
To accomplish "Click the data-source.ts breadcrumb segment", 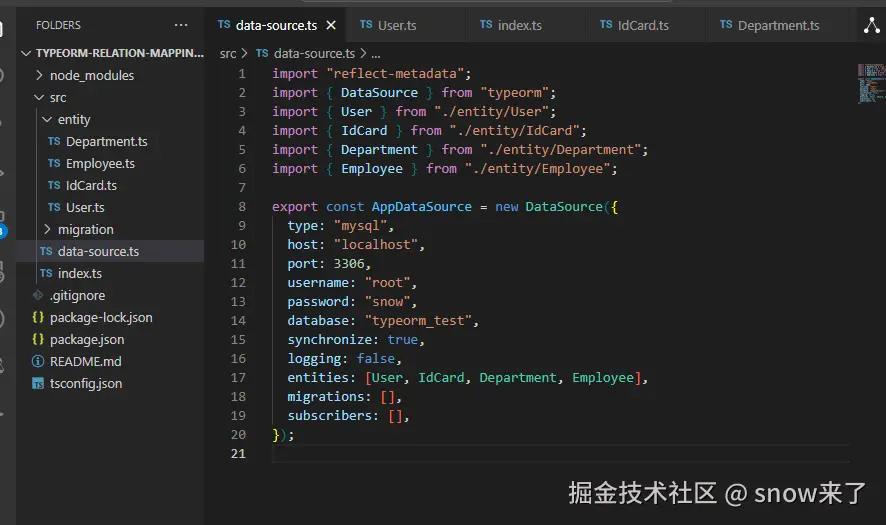I will point(314,54).
